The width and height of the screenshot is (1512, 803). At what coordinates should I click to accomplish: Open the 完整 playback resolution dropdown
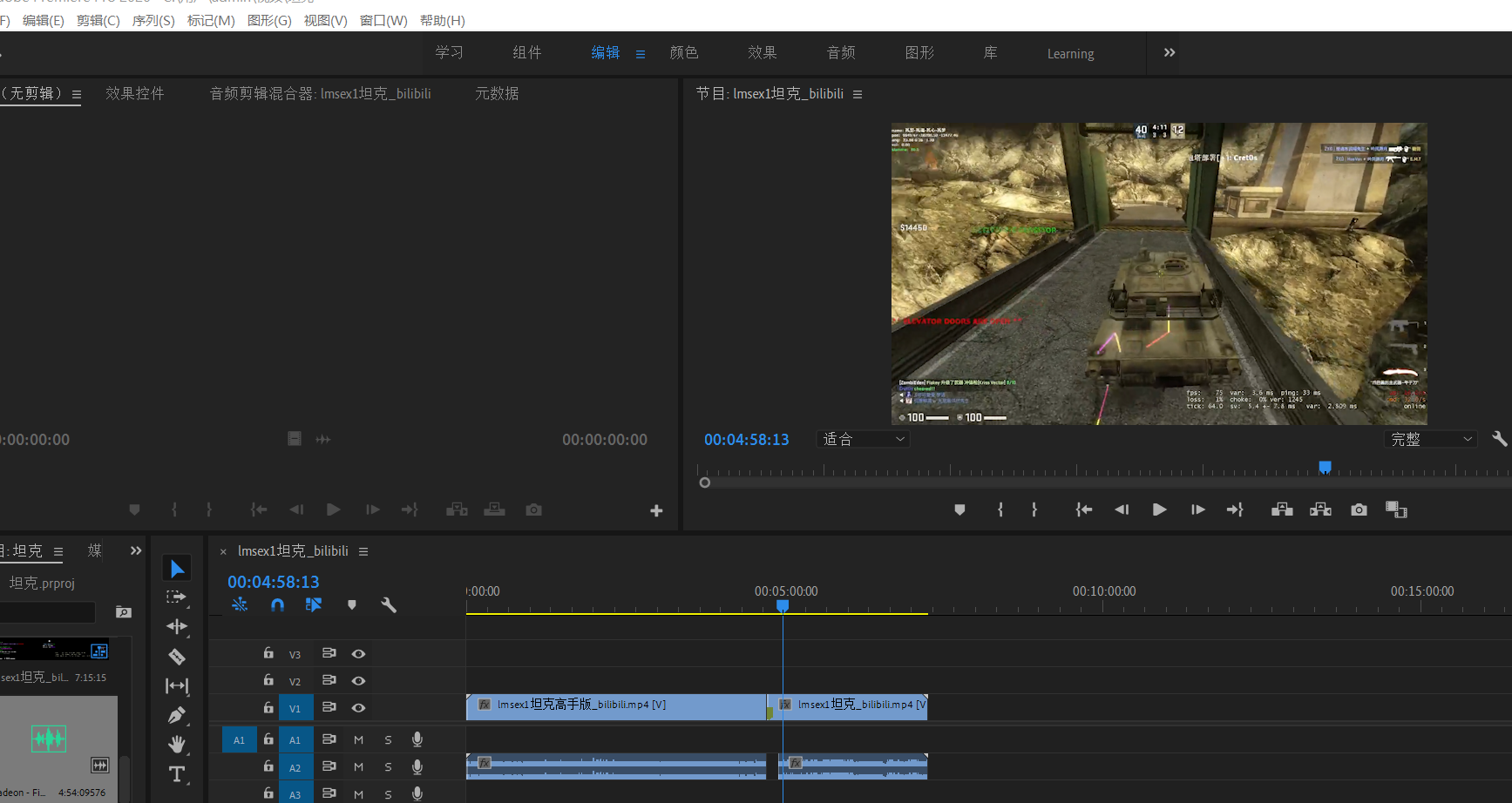(1431, 439)
